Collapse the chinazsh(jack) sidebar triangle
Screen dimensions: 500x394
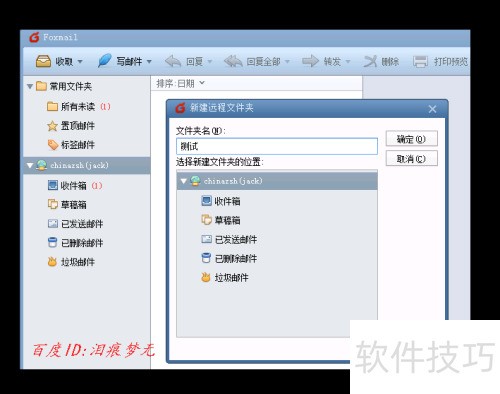point(30,165)
